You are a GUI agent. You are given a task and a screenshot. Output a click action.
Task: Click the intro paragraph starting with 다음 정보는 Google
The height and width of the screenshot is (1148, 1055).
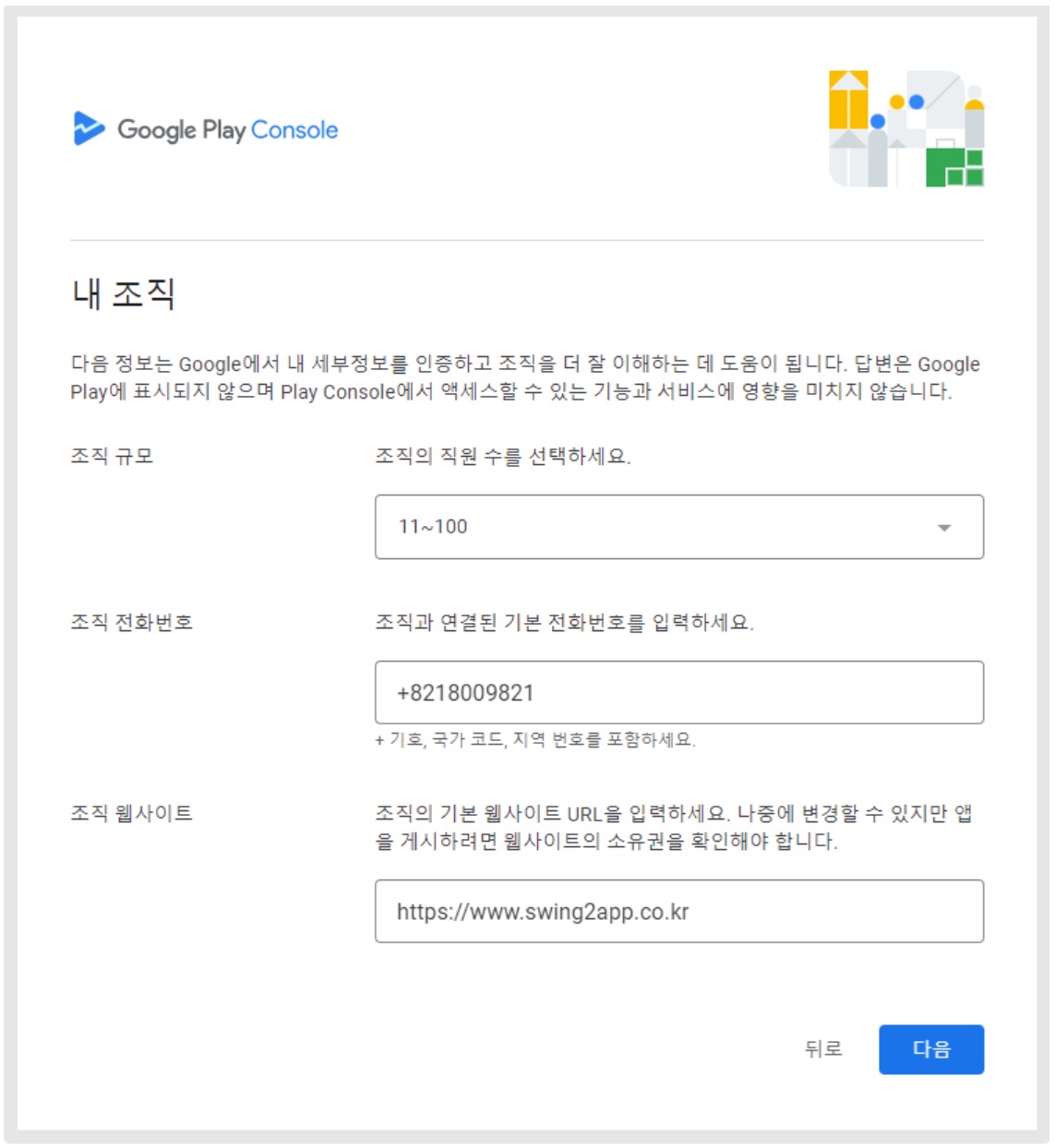[x=525, y=377]
